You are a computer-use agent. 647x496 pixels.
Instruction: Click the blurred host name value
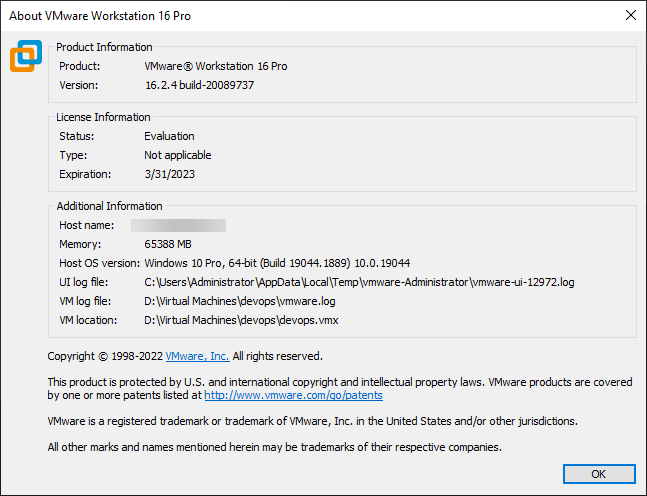[x=178, y=225]
